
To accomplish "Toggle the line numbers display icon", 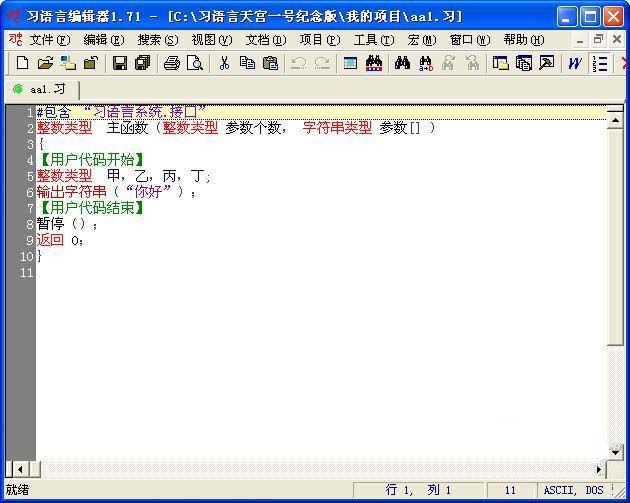I will pyautogui.click(x=599, y=63).
